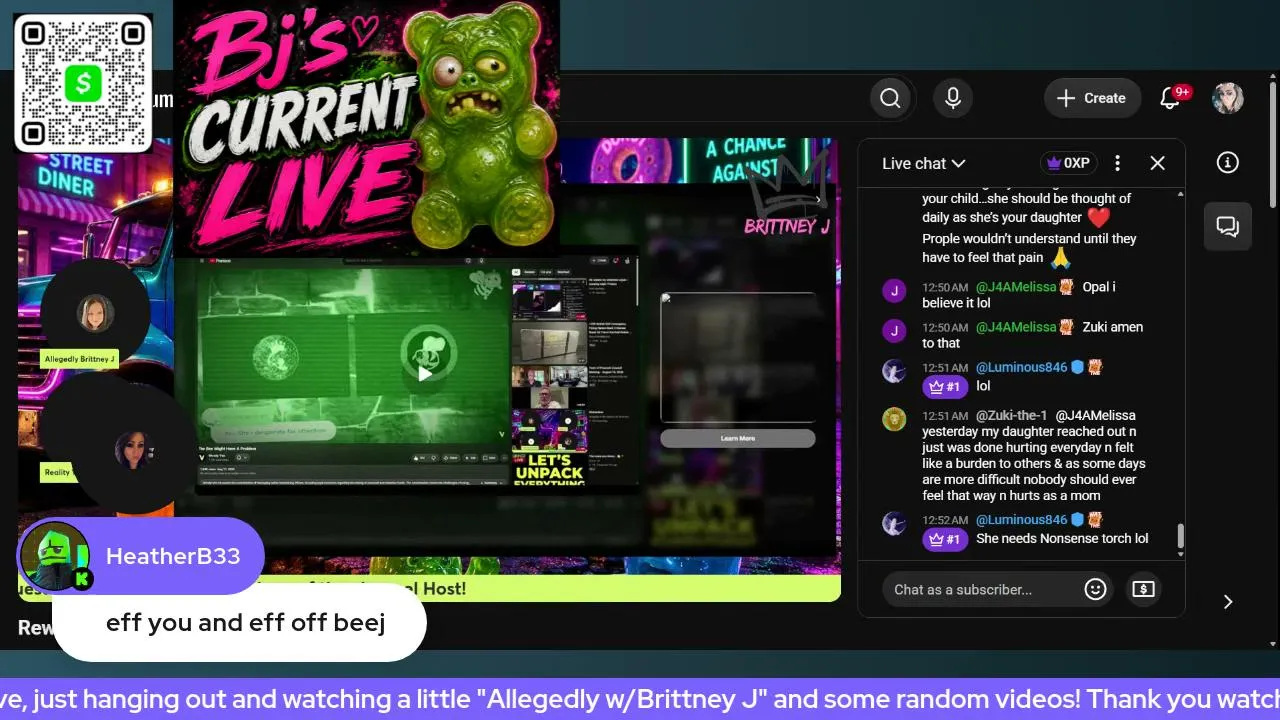Click Luminous846's avatar on the 12:51 AM message
The image size is (1280, 720).
pos(894,371)
